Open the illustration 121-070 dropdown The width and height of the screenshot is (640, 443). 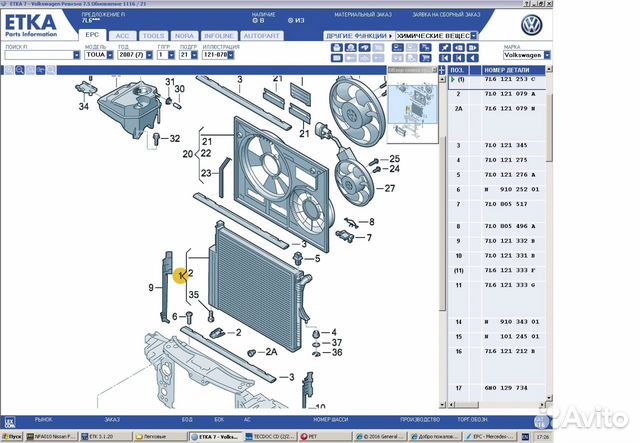(x=231, y=55)
